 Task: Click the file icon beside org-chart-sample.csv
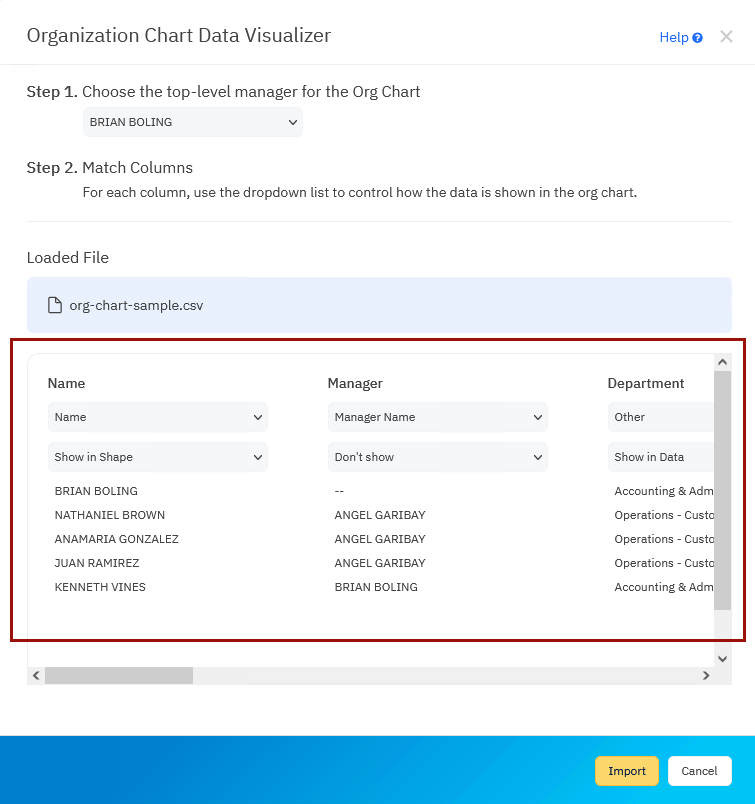coord(53,305)
